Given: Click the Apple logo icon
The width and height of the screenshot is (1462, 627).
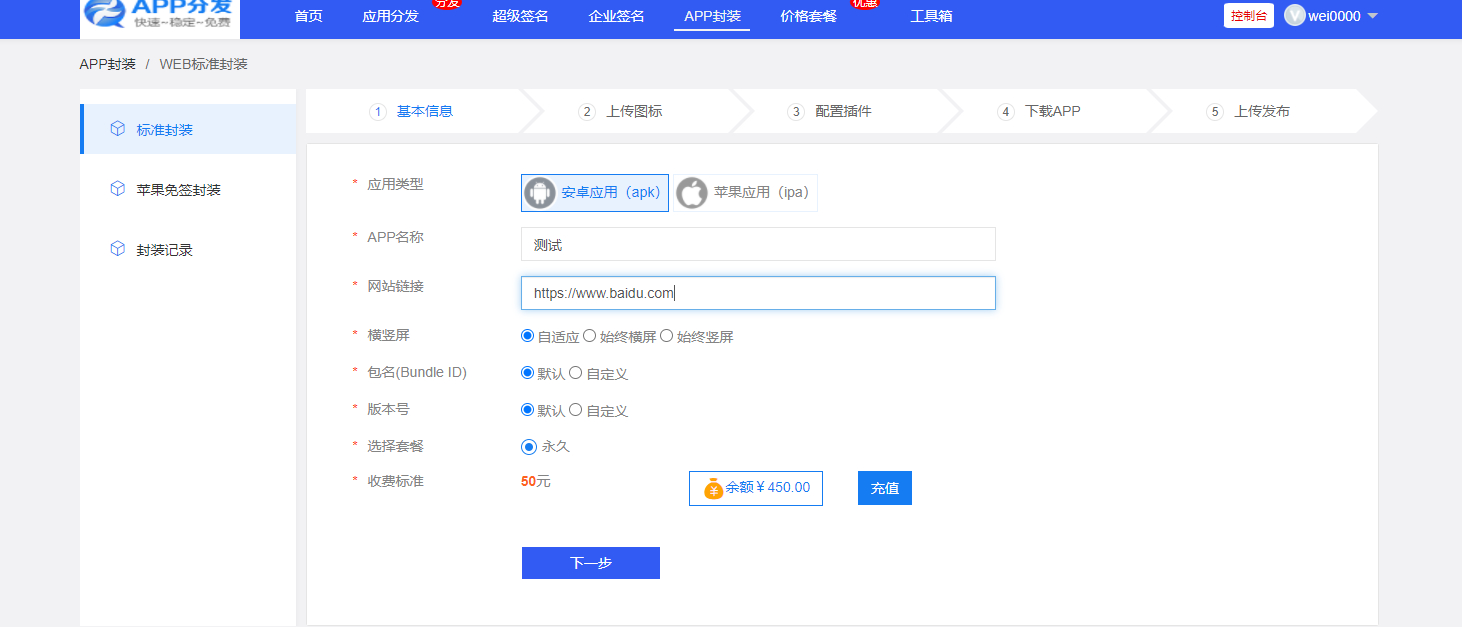Looking at the screenshot, I should coord(692,193).
